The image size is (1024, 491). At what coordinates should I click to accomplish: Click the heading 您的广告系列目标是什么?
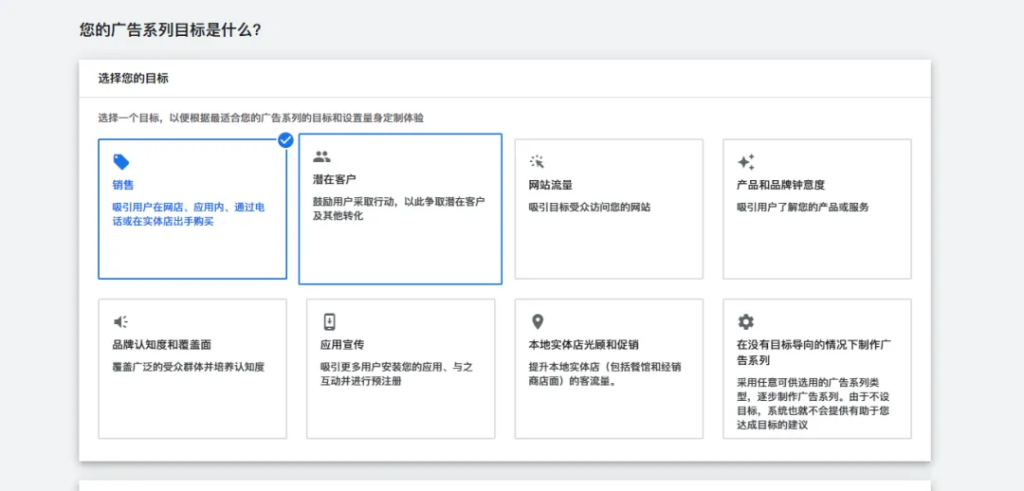170,30
